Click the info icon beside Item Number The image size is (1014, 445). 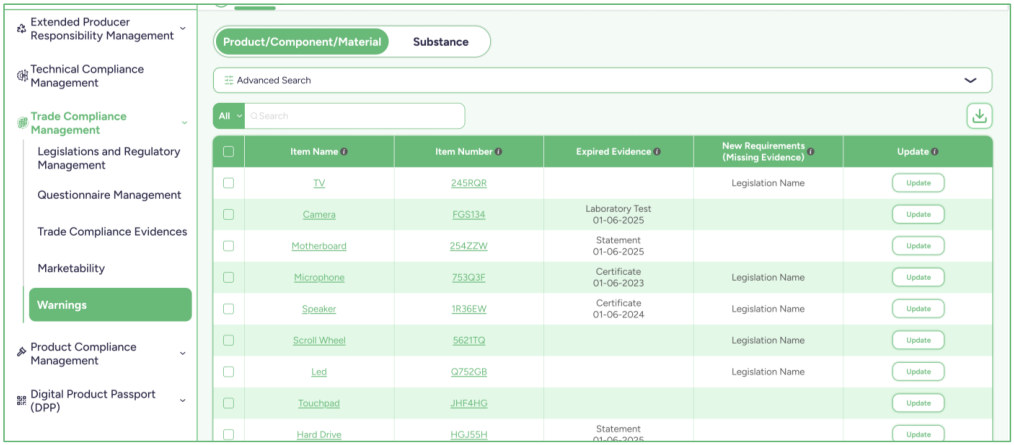(499, 152)
